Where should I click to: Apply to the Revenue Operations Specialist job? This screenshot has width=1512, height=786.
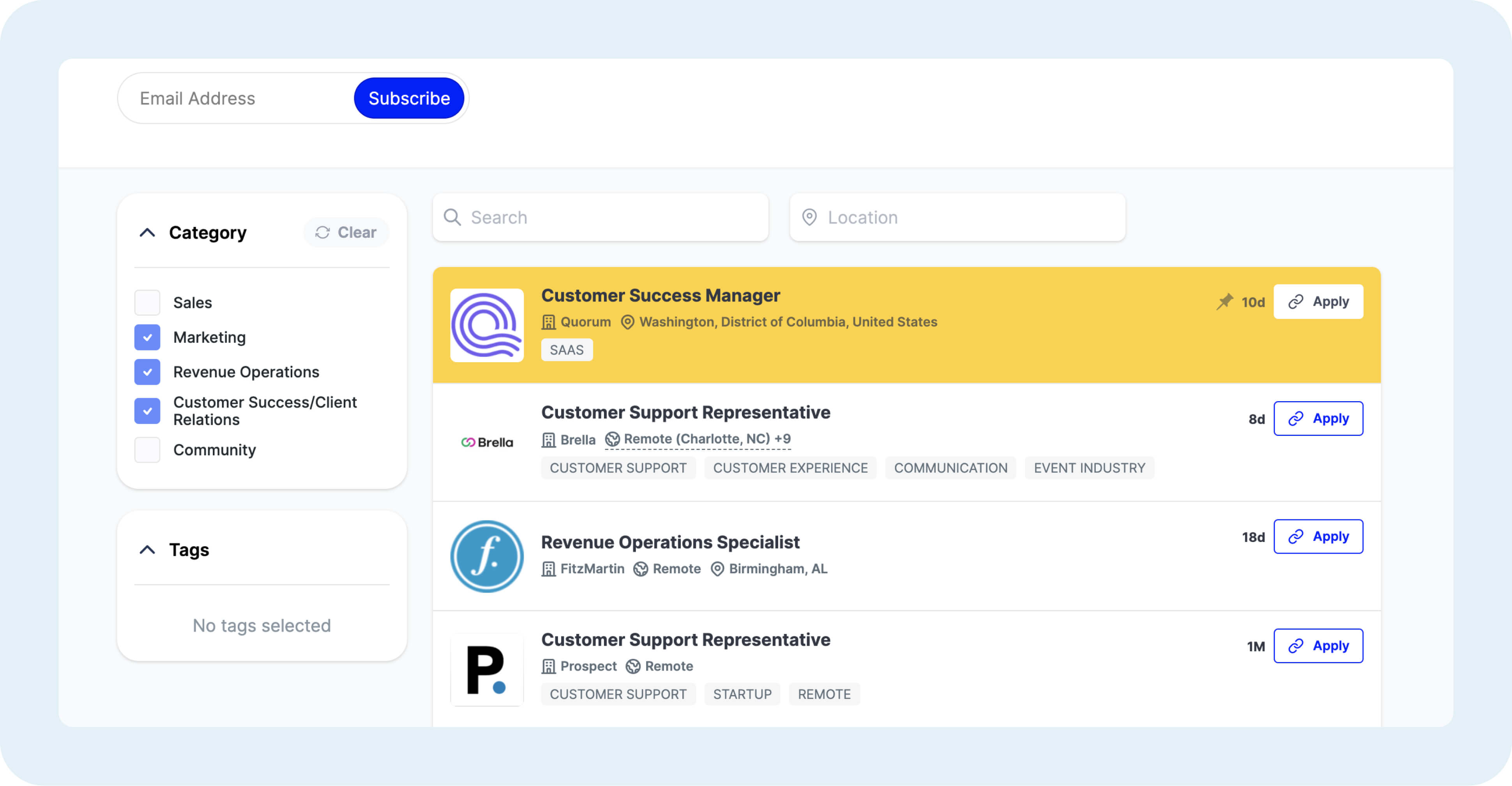[x=1318, y=536]
